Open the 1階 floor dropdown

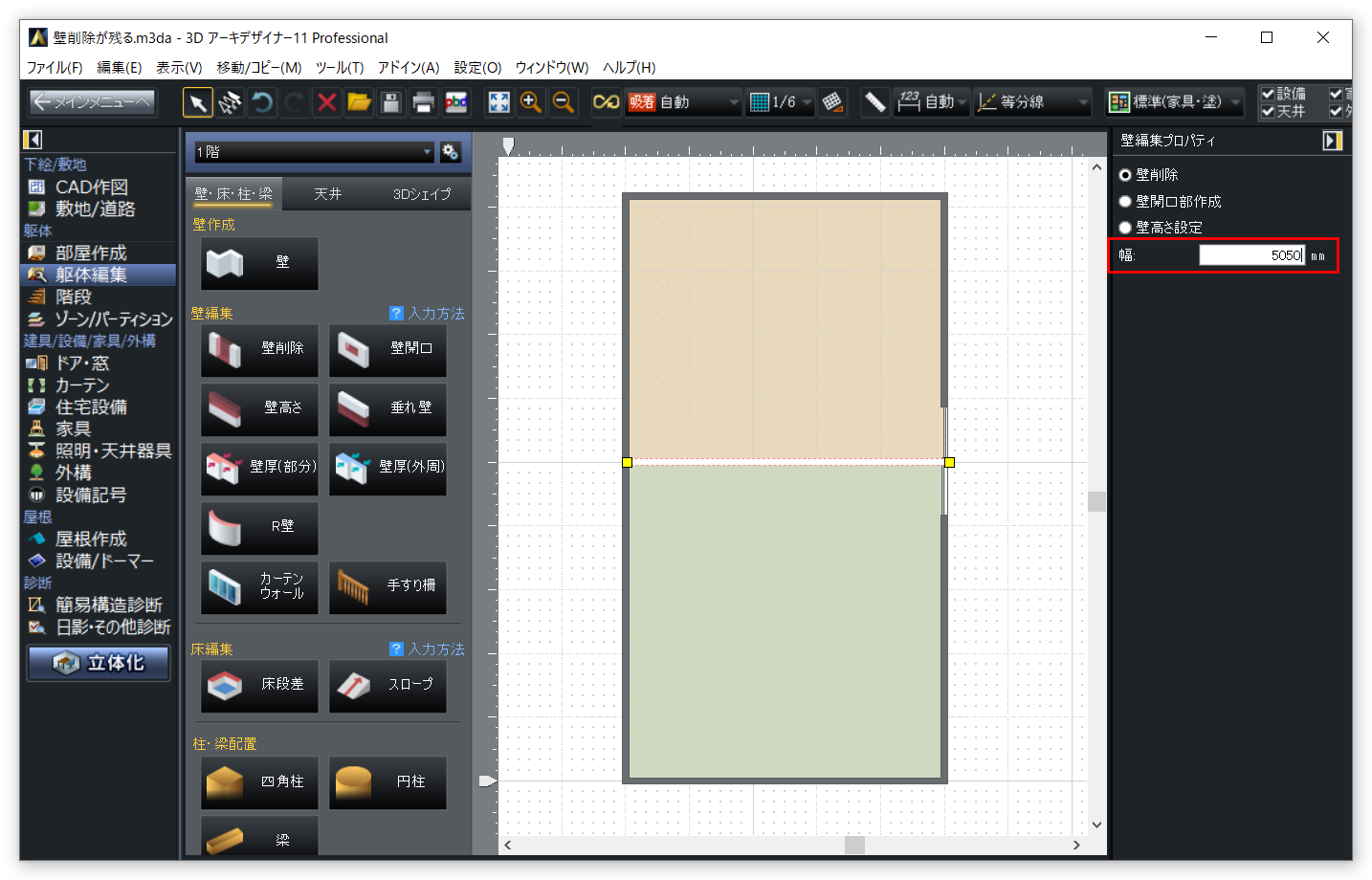(x=314, y=152)
